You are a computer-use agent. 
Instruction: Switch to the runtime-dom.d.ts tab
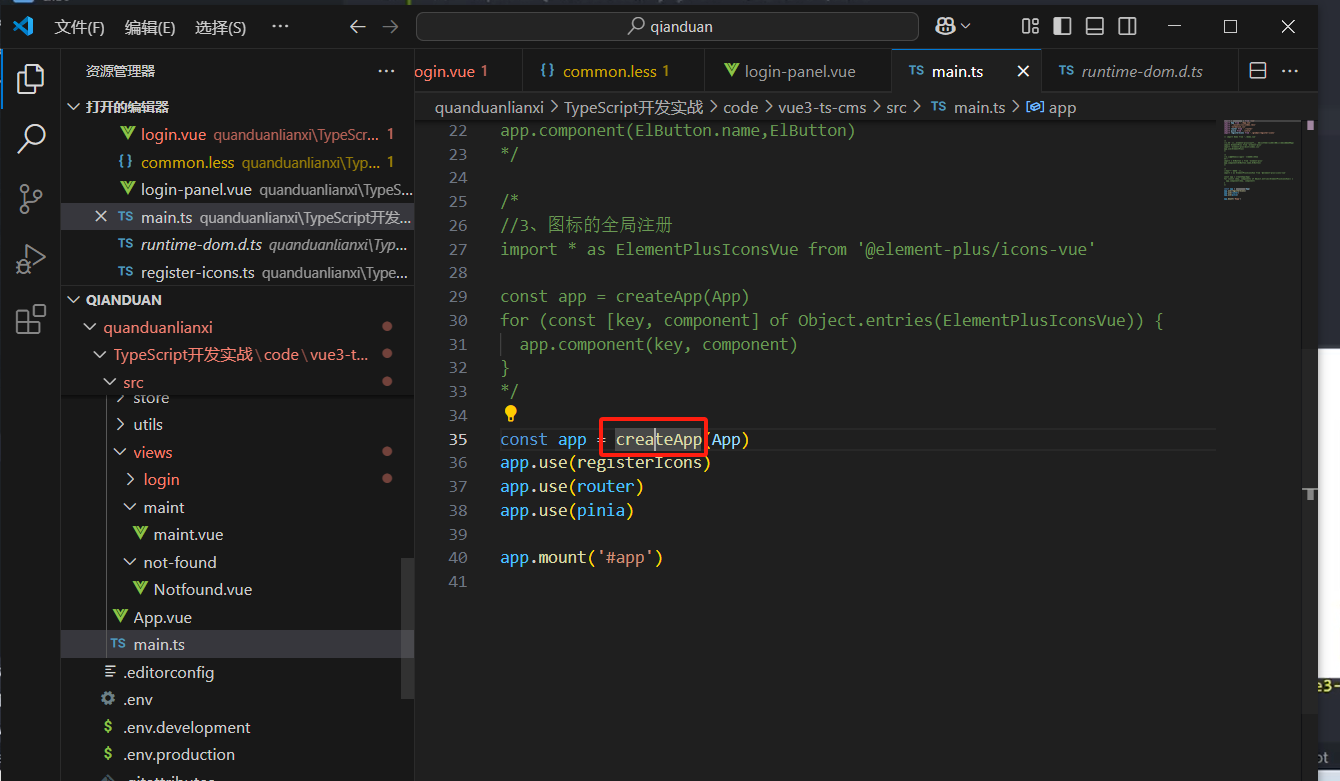[x=1140, y=71]
